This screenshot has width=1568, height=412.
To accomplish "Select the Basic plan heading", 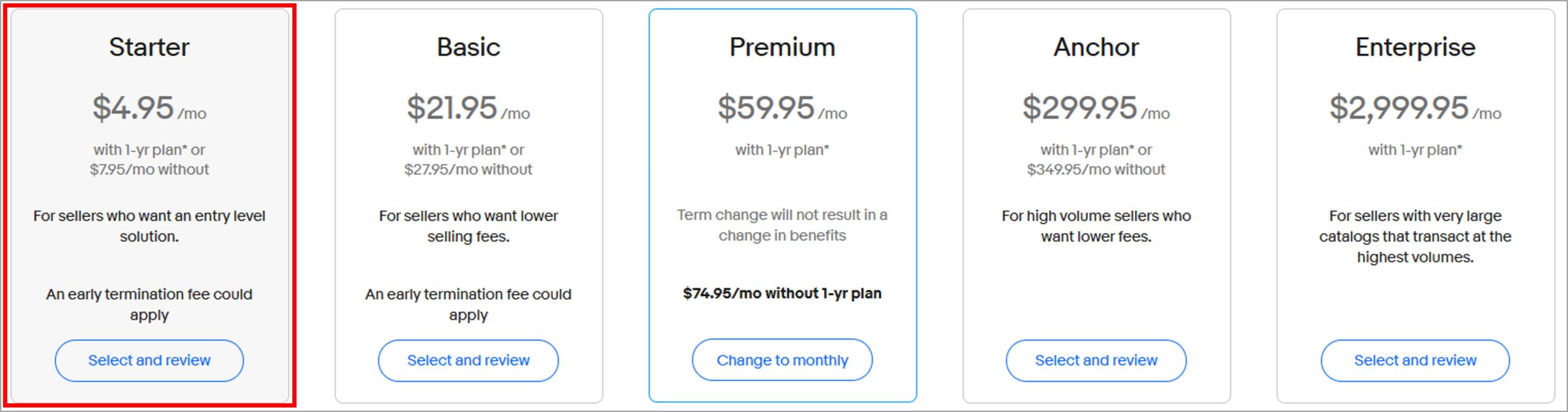I will (x=468, y=47).
